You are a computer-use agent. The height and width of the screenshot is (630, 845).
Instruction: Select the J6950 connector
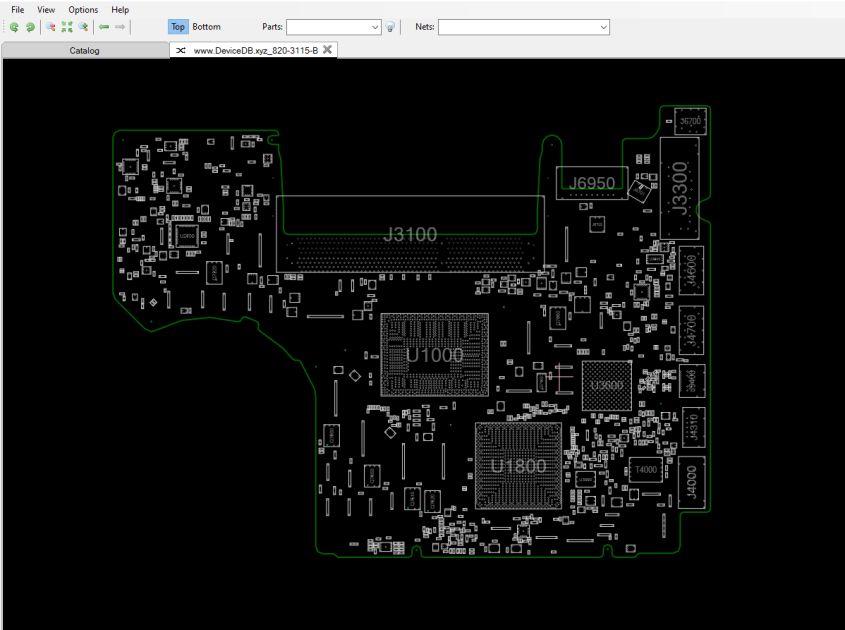tap(592, 183)
